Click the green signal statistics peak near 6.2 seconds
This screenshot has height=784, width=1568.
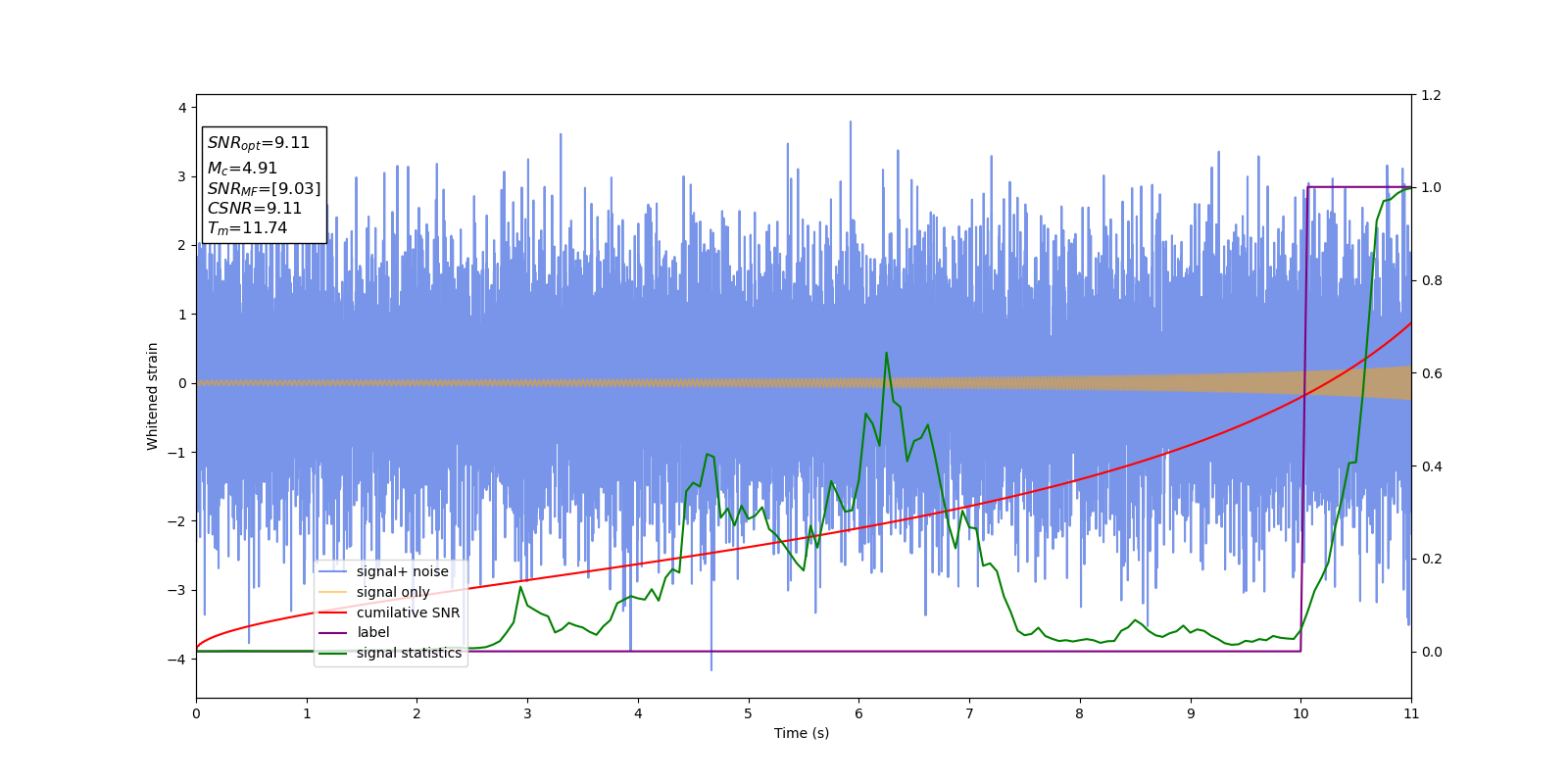pos(886,353)
